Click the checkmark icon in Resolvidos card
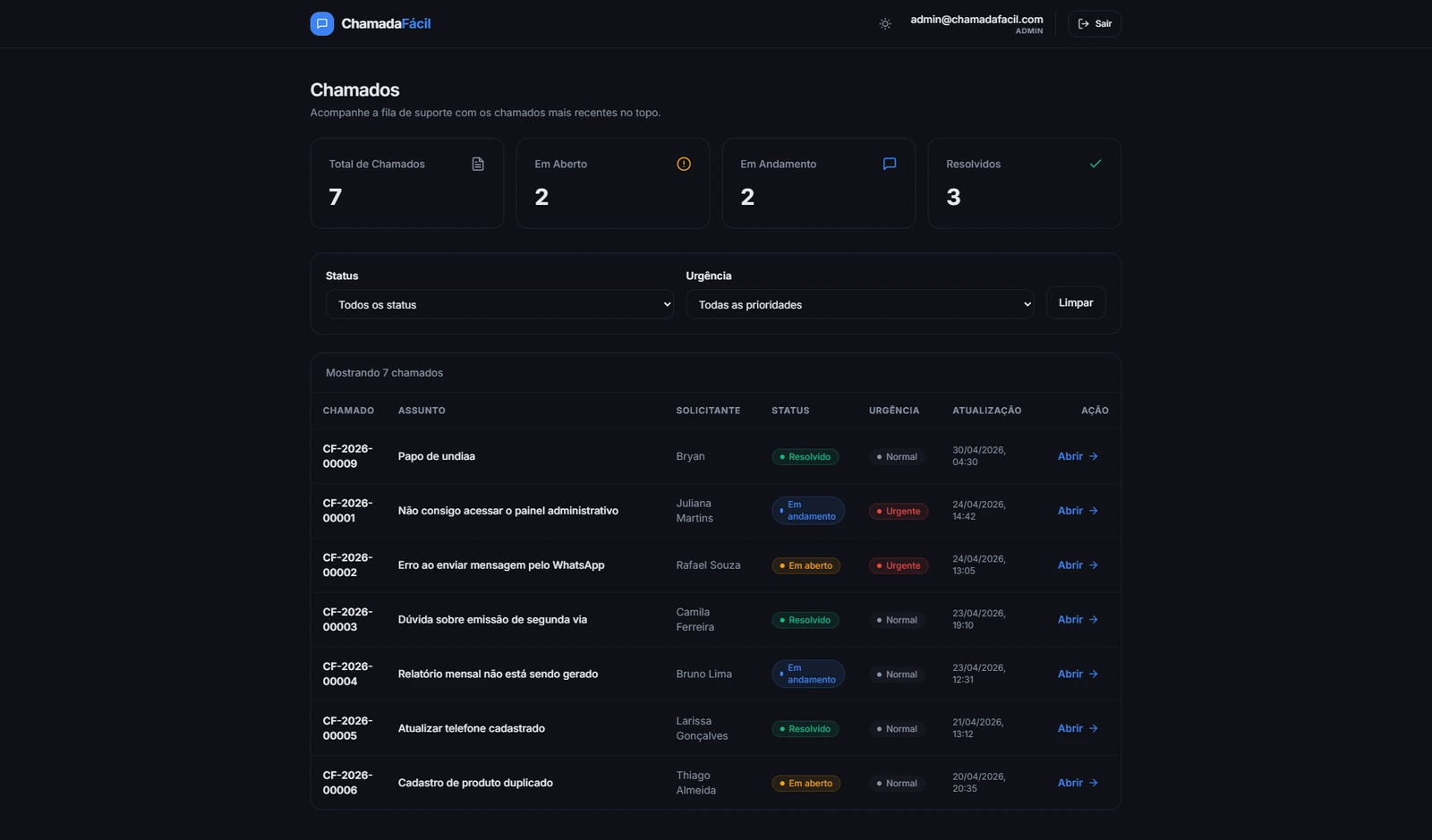 point(1095,164)
